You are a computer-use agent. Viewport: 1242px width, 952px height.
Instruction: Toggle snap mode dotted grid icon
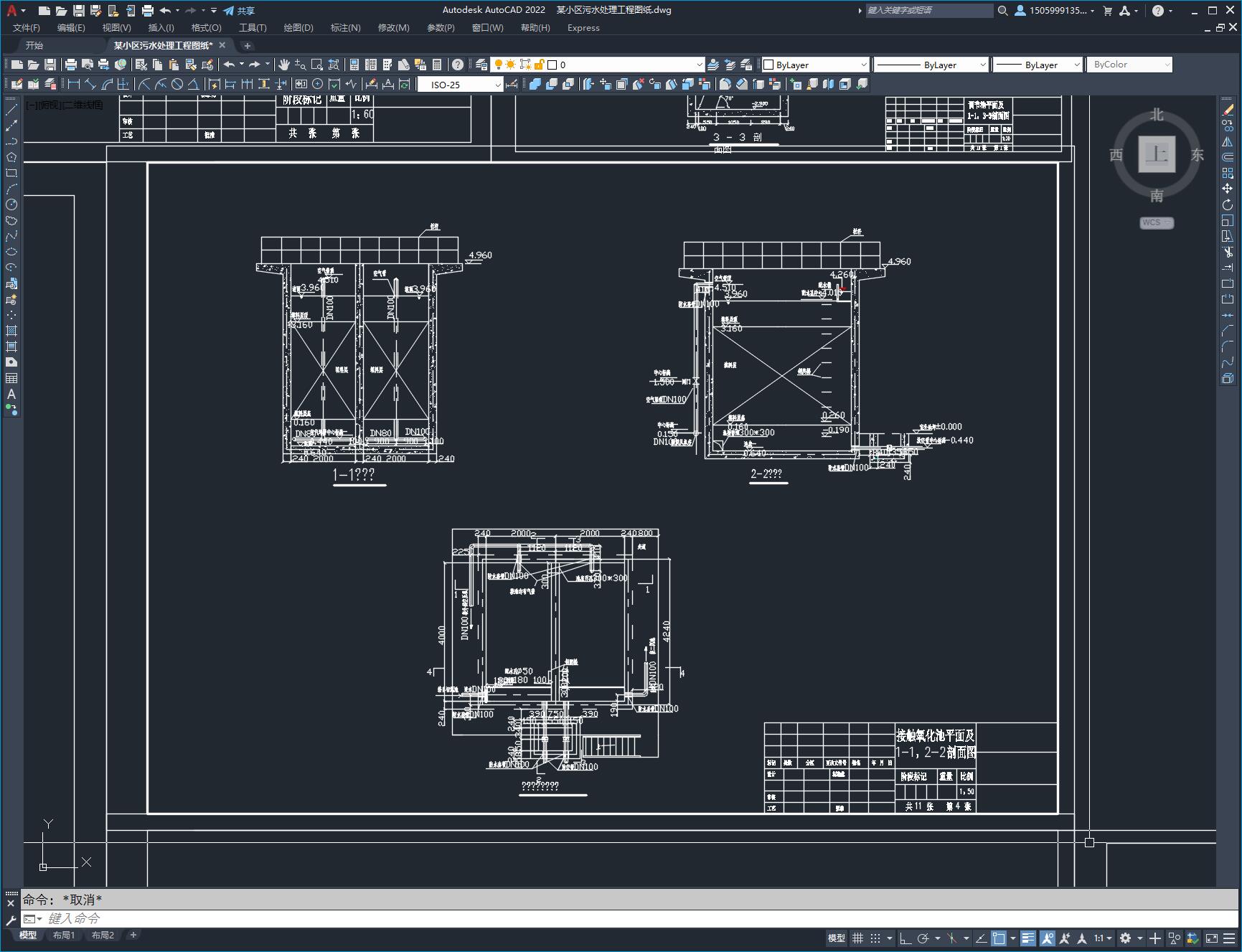click(x=875, y=938)
